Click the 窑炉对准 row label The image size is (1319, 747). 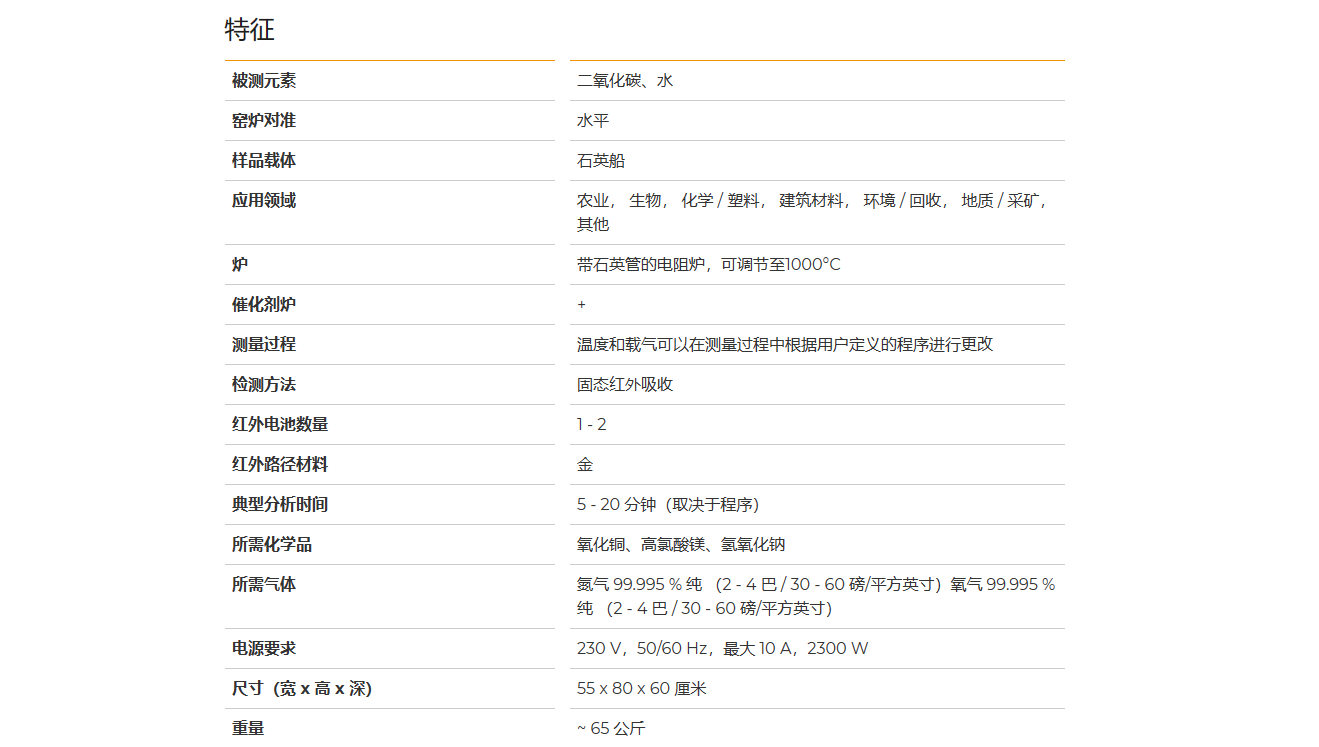pyautogui.click(x=263, y=121)
